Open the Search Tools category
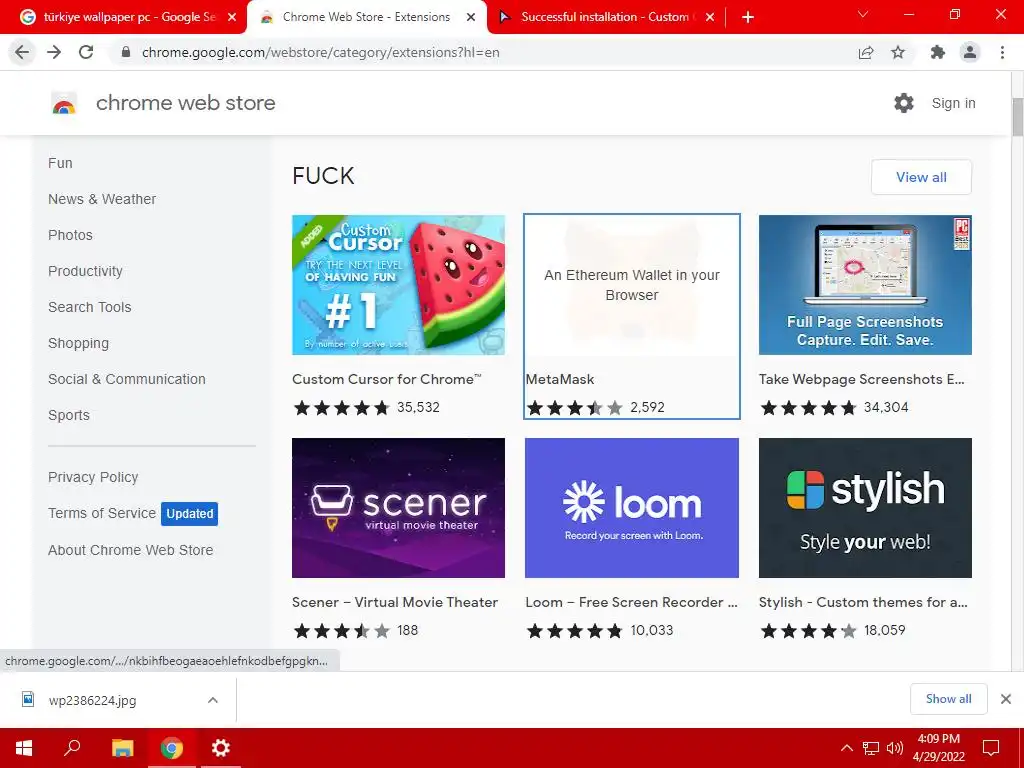This screenshot has width=1024, height=768. click(x=89, y=307)
